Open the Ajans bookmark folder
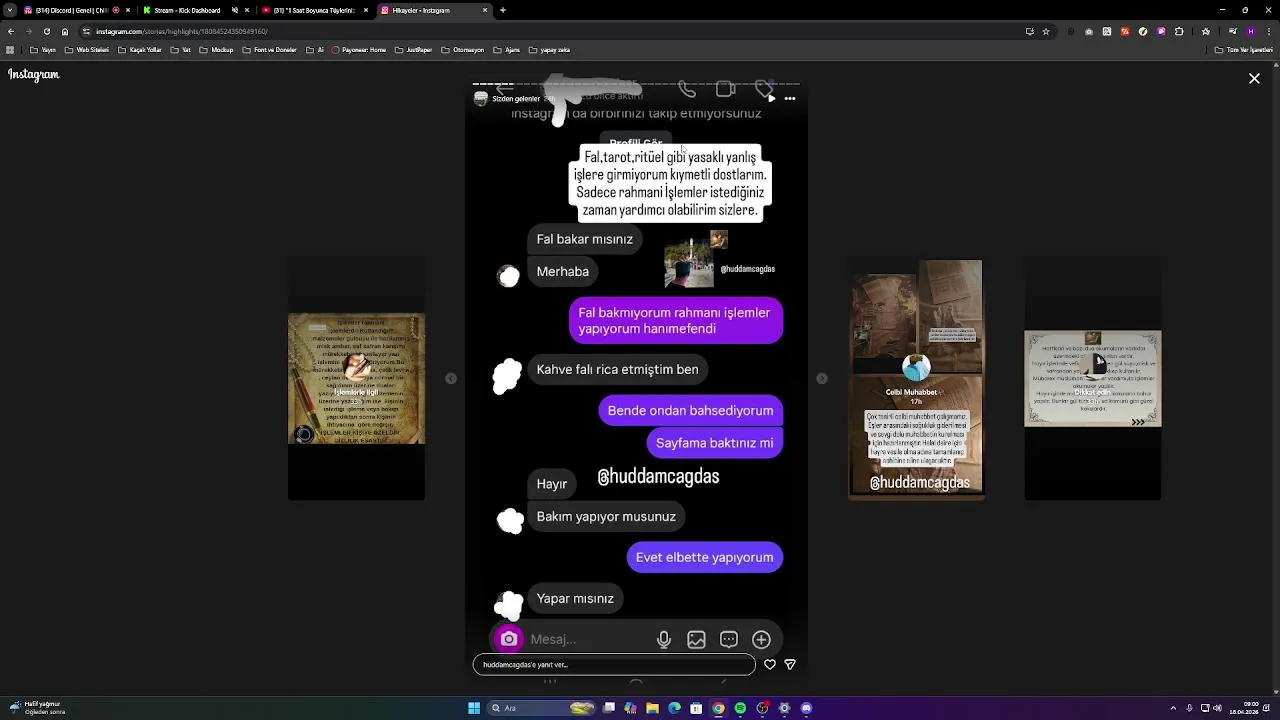The height and width of the screenshot is (720, 1280). pyautogui.click(x=507, y=50)
